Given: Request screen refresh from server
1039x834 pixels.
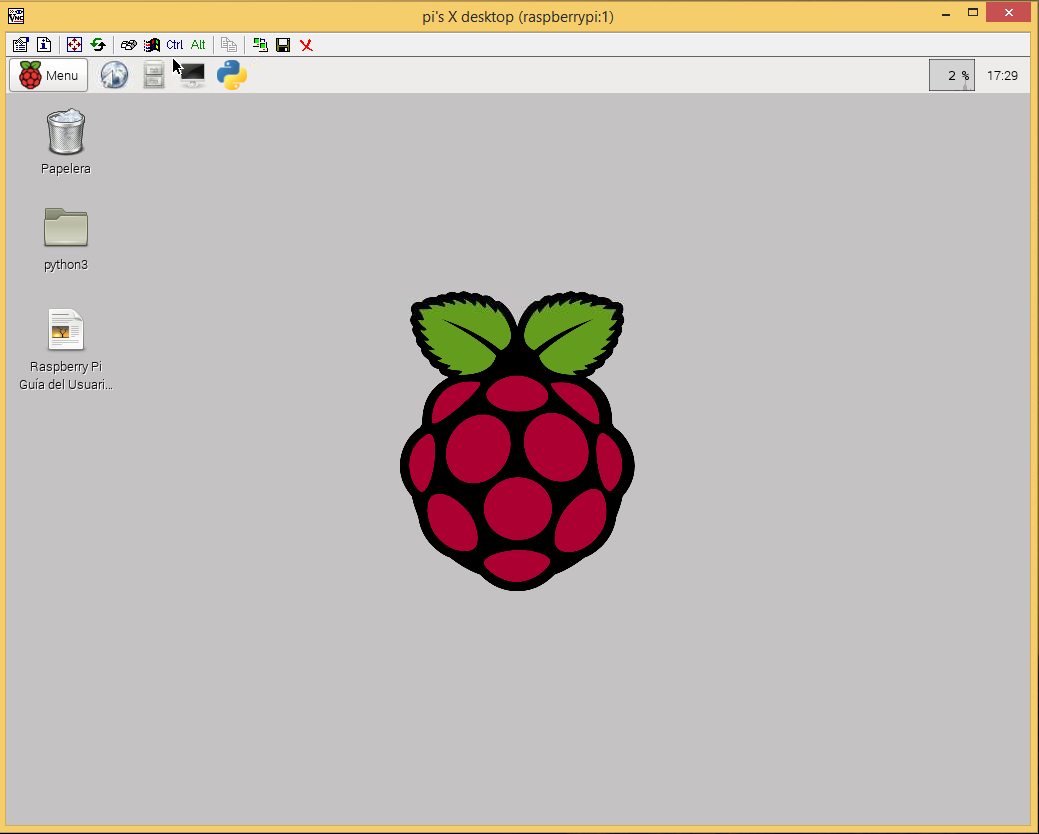Looking at the screenshot, I should tap(98, 44).
